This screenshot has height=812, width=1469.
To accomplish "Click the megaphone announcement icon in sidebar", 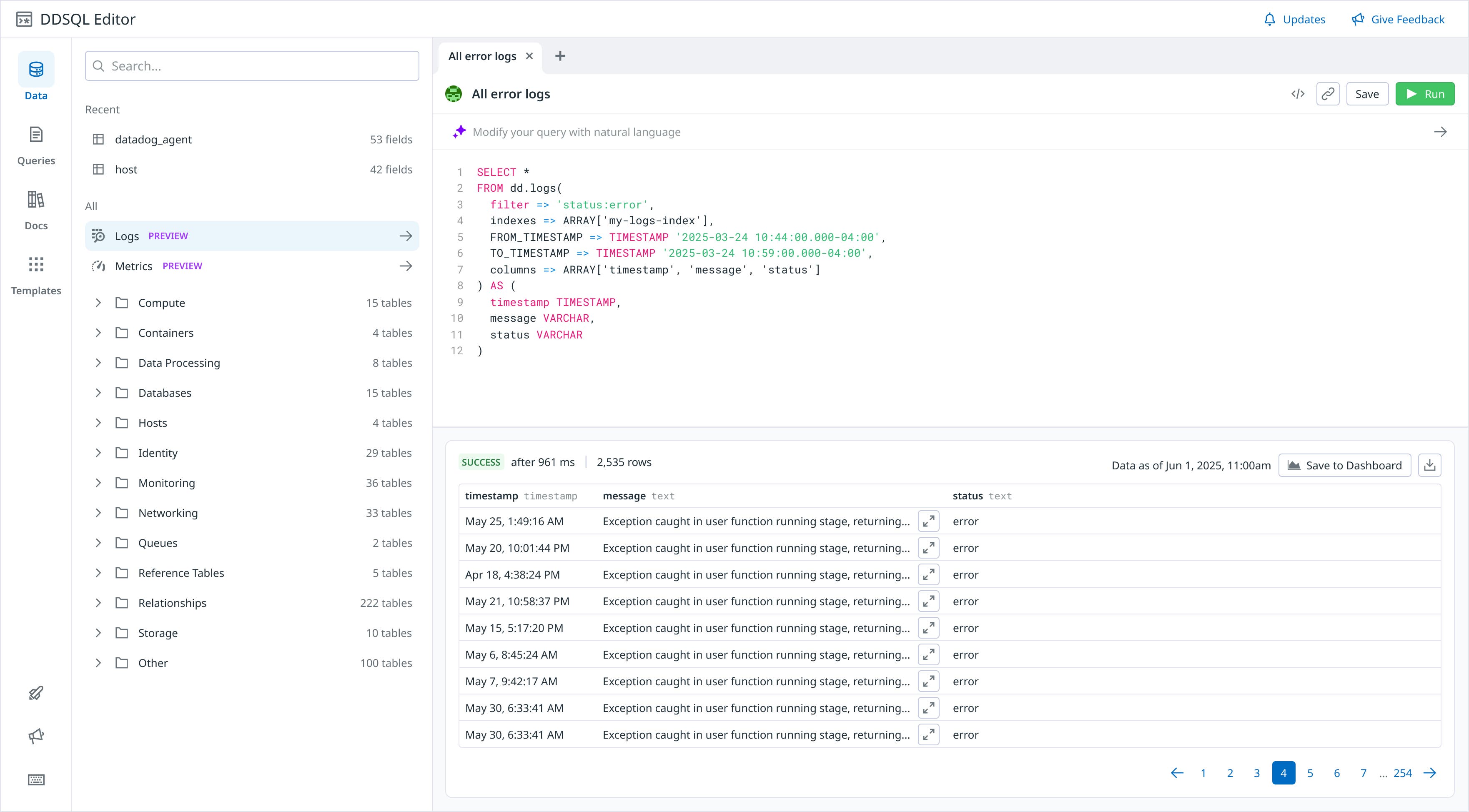I will pos(35,736).
